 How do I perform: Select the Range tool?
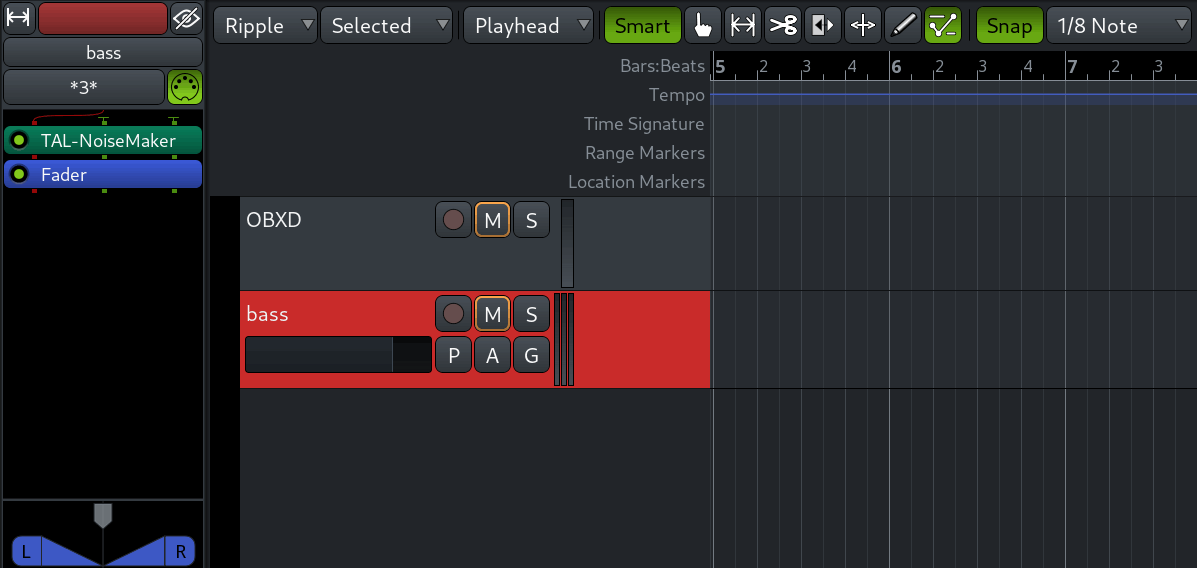coord(742,26)
